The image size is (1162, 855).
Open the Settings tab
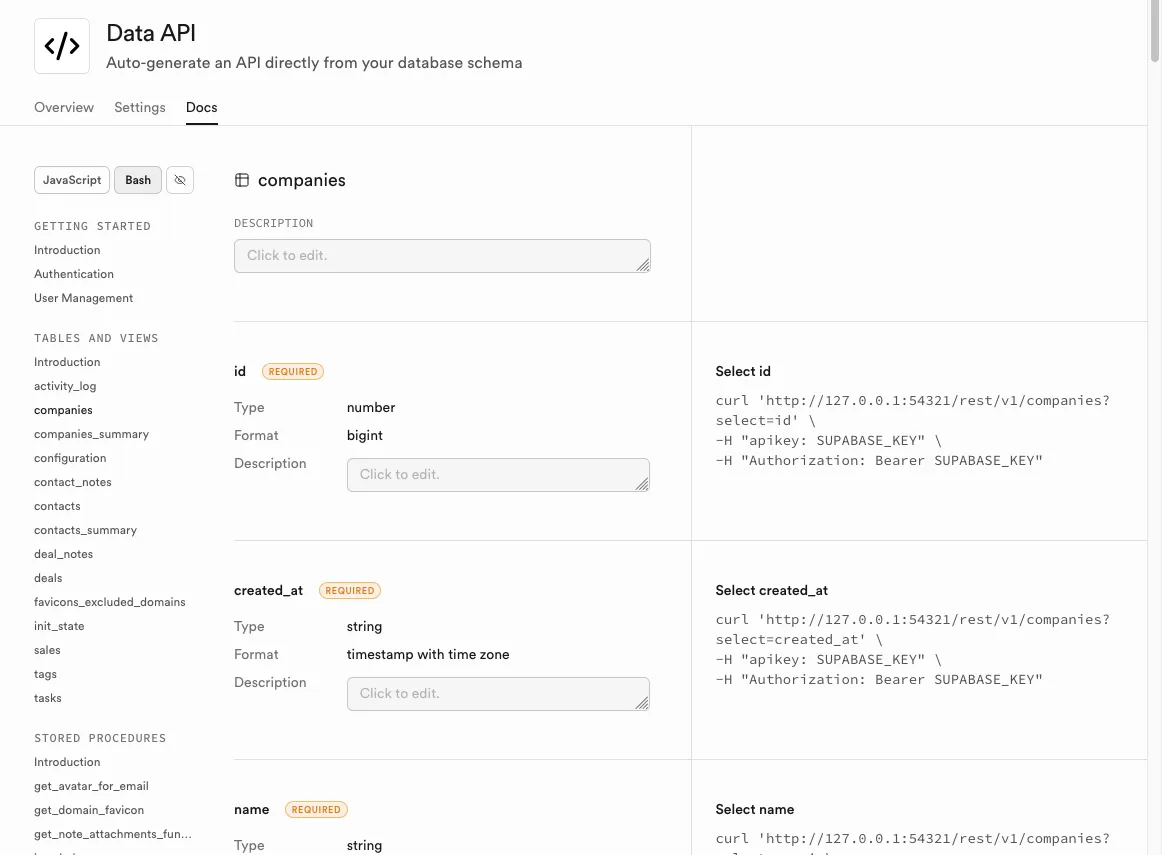(139, 107)
